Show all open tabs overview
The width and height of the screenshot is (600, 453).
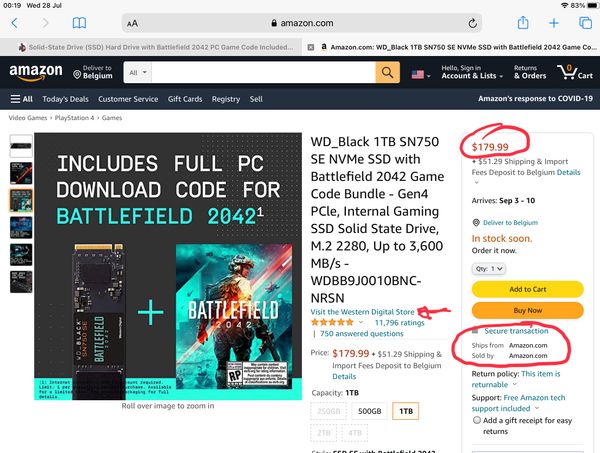point(585,23)
